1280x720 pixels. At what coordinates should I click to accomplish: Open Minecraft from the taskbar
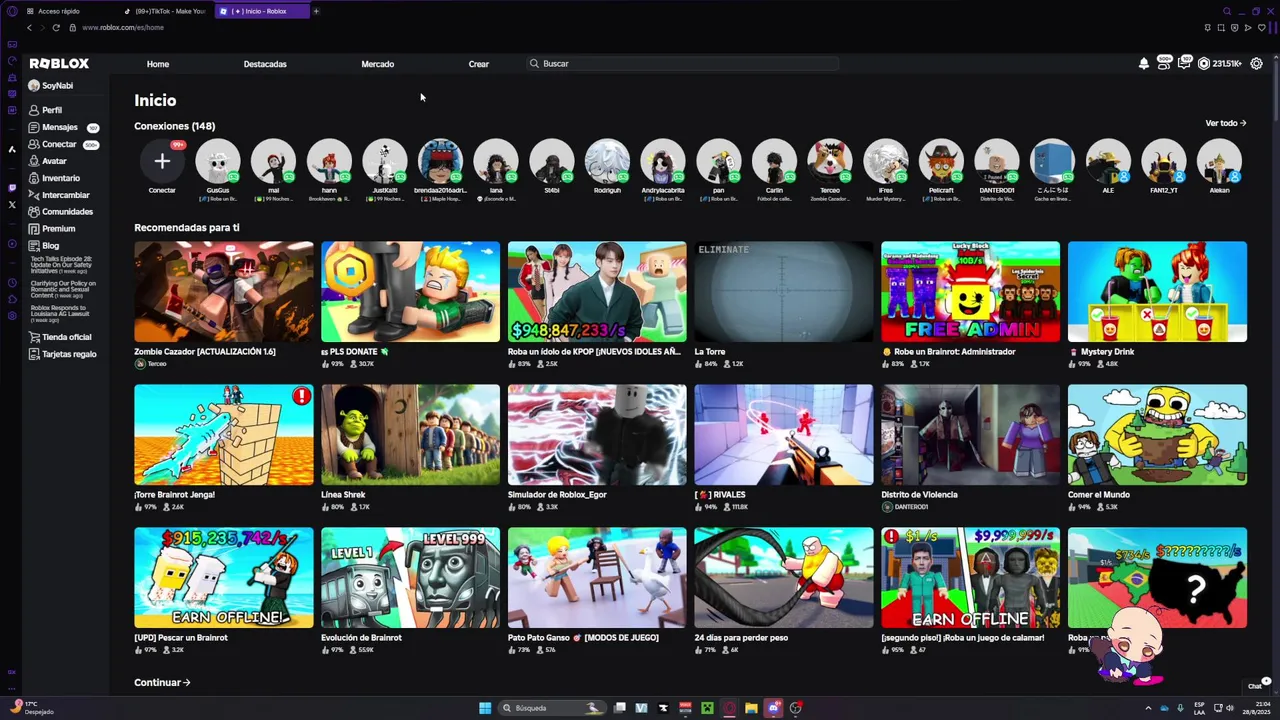707,708
